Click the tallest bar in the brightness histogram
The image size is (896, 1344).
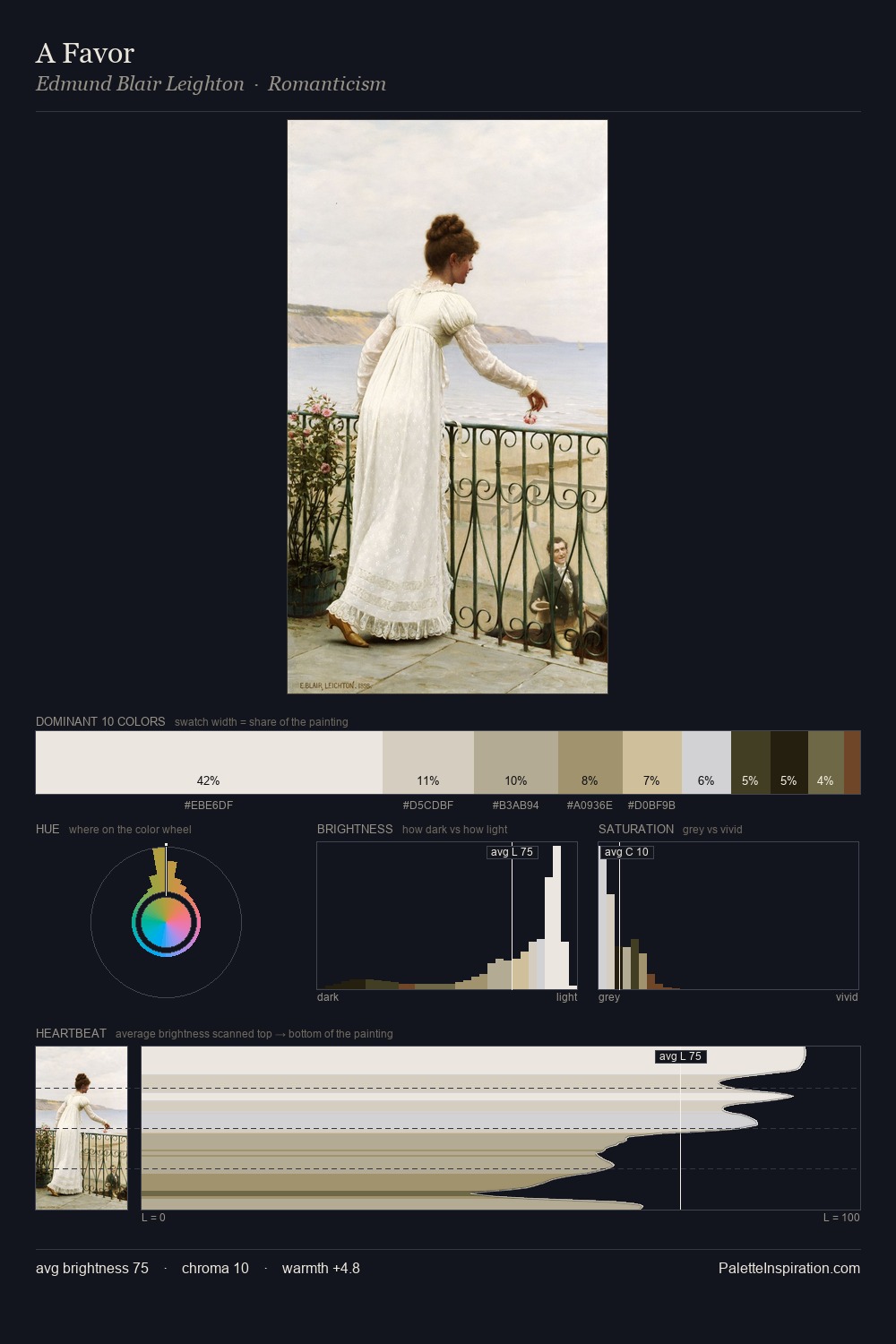(x=558, y=918)
